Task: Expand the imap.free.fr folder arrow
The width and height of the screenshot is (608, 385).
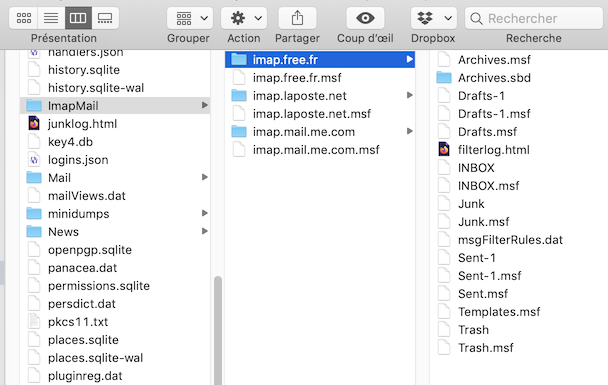Action: pyautogui.click(x=409, y=59)
